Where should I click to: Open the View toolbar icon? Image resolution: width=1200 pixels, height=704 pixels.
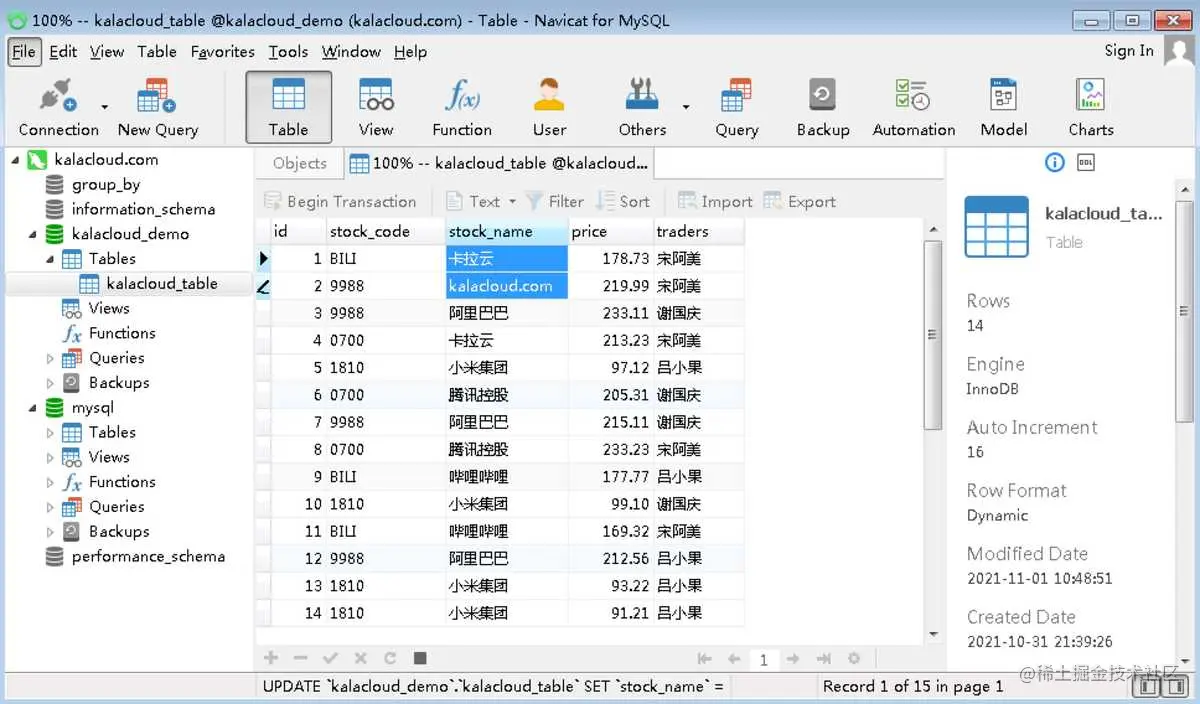[376, 108]
